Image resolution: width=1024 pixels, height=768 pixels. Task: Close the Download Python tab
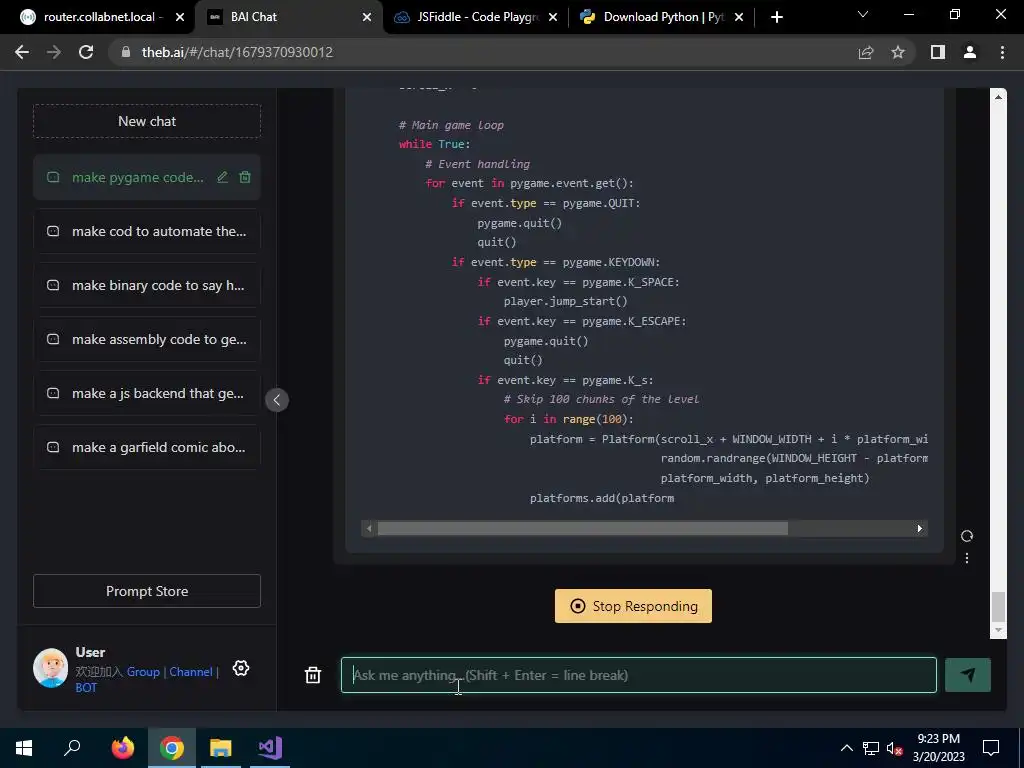click(739, 17)
